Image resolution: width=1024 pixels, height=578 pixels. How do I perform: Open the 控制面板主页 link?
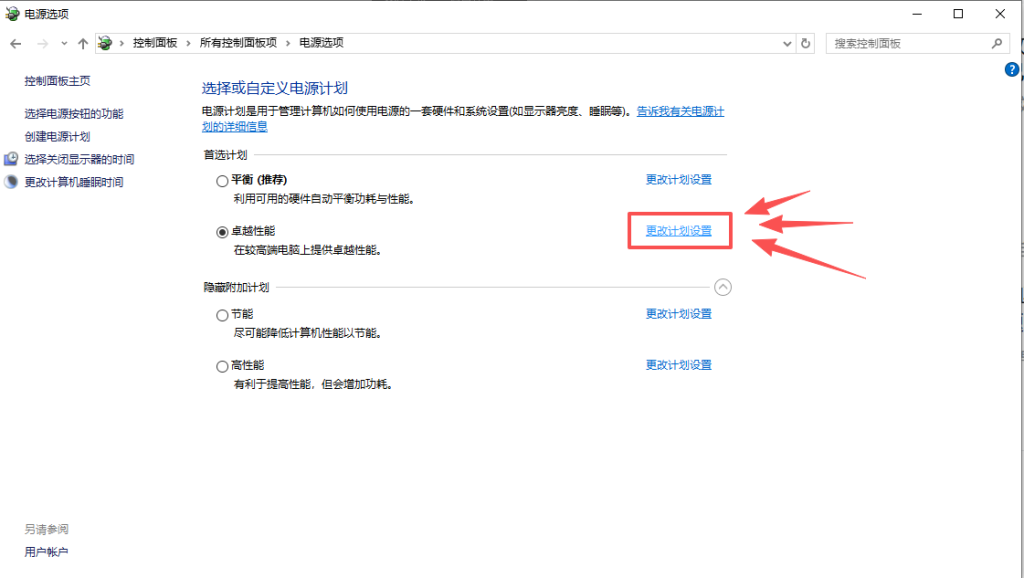57,81
